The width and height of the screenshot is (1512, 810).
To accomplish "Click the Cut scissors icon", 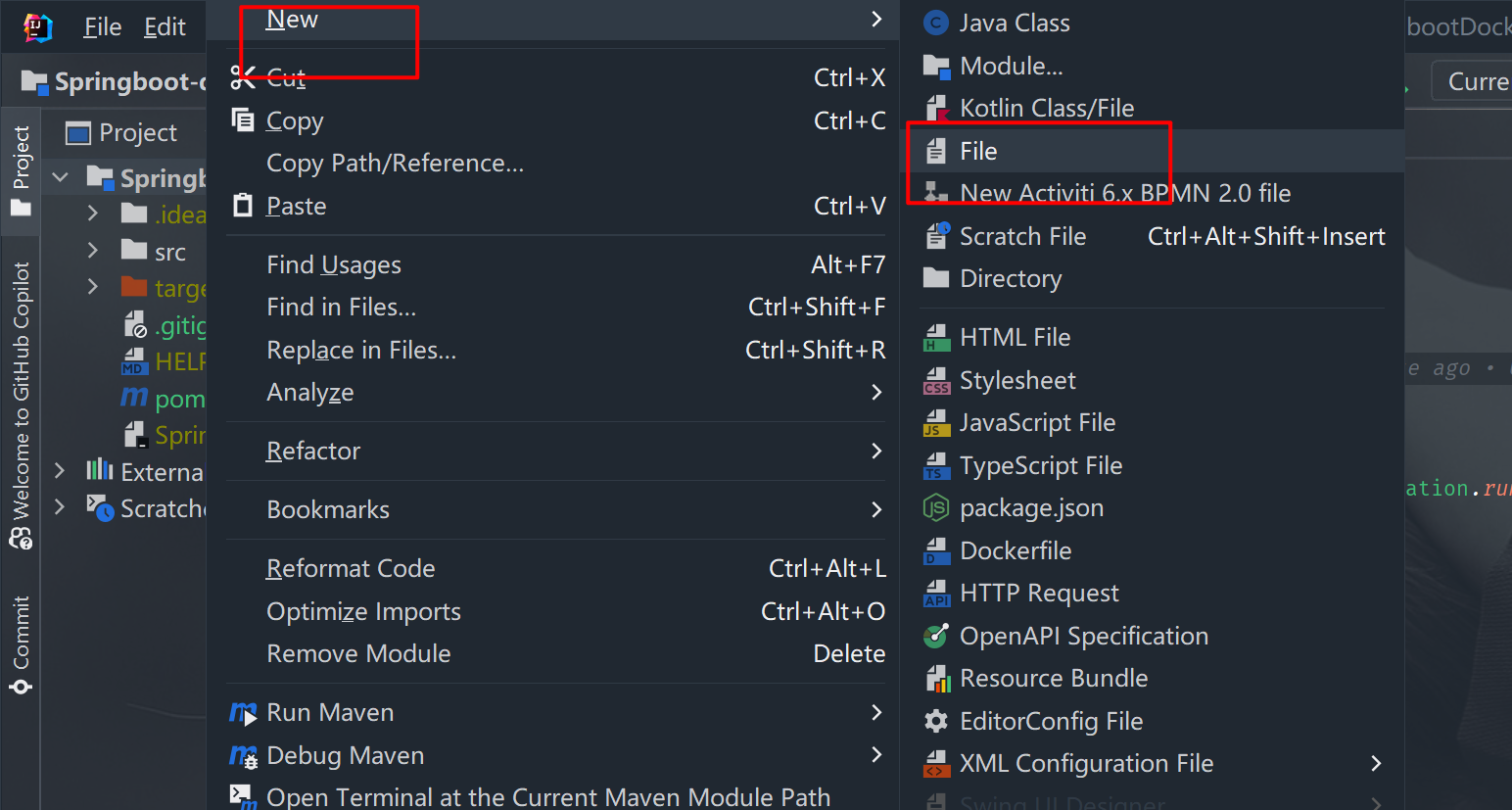I will point(242,77).
